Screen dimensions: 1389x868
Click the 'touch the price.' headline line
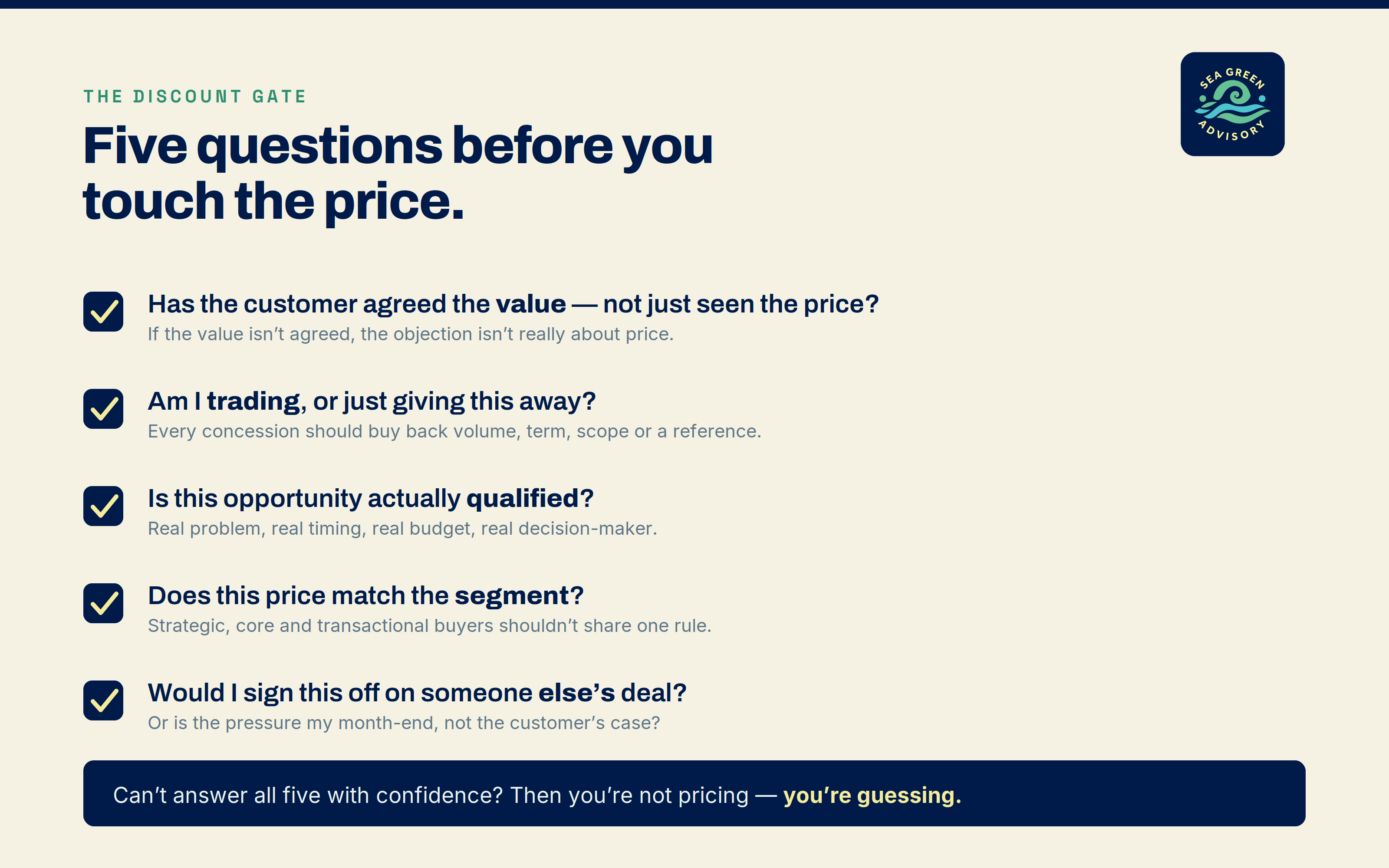[273, 201]
